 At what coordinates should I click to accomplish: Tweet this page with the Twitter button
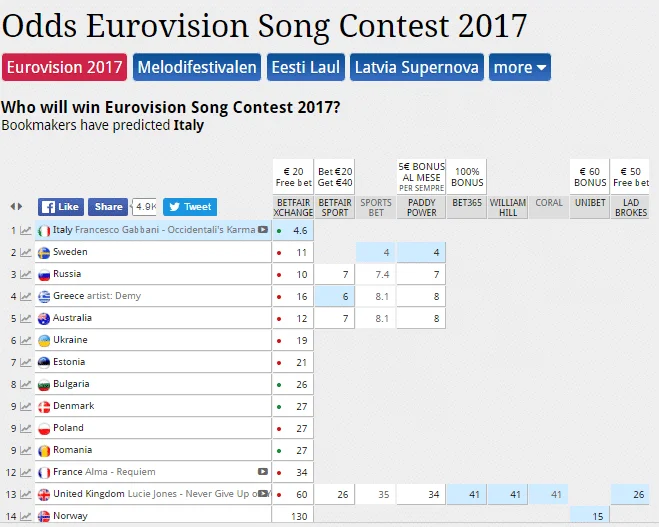pos(189,207)
